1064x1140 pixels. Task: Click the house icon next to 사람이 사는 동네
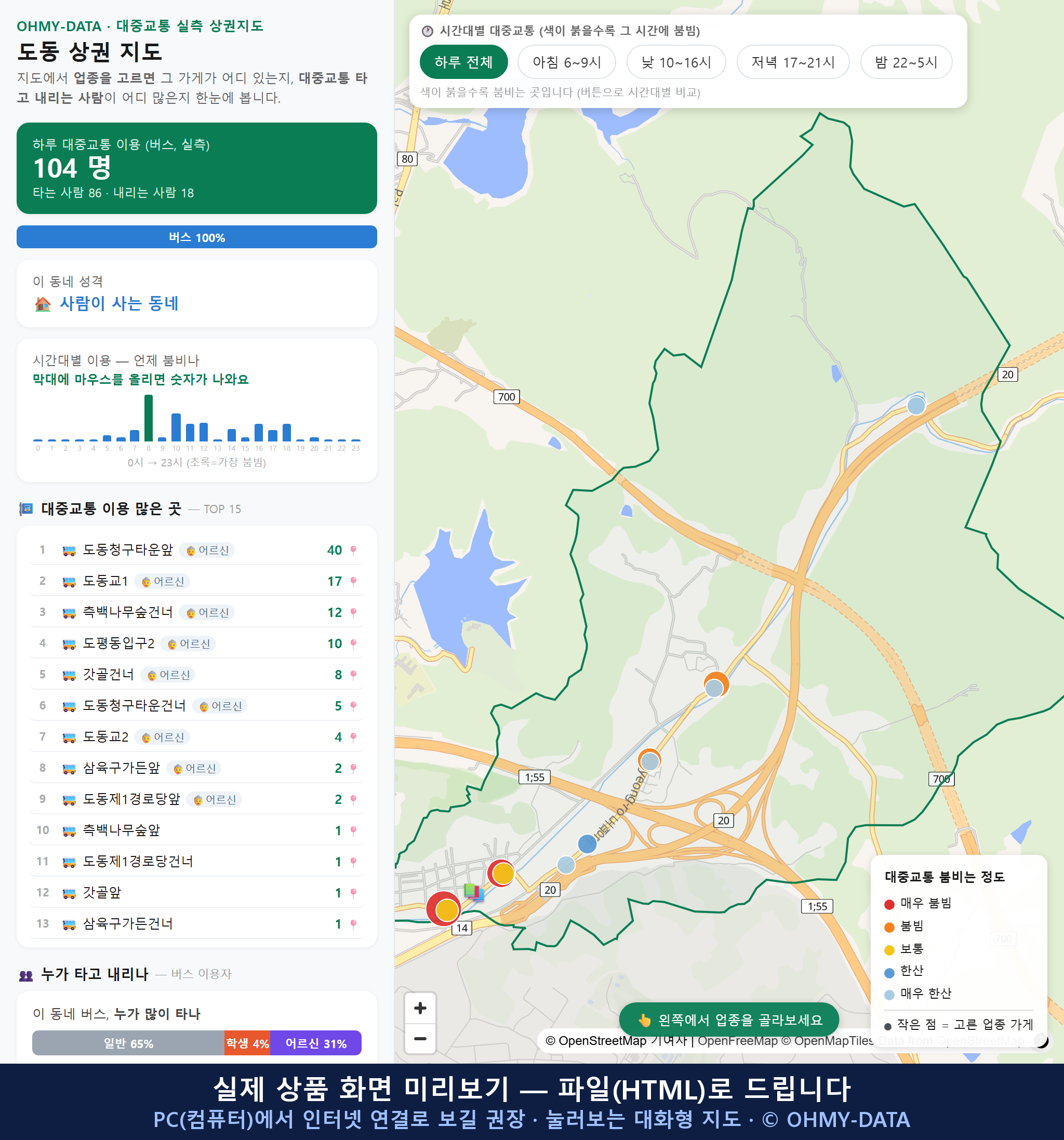43,303
